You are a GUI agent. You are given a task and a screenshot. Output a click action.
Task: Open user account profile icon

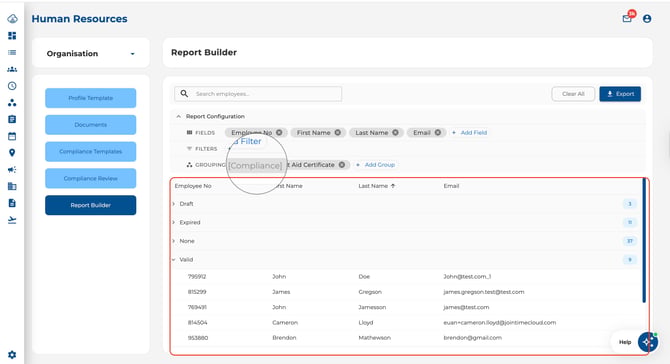click(x=647, y=19)
